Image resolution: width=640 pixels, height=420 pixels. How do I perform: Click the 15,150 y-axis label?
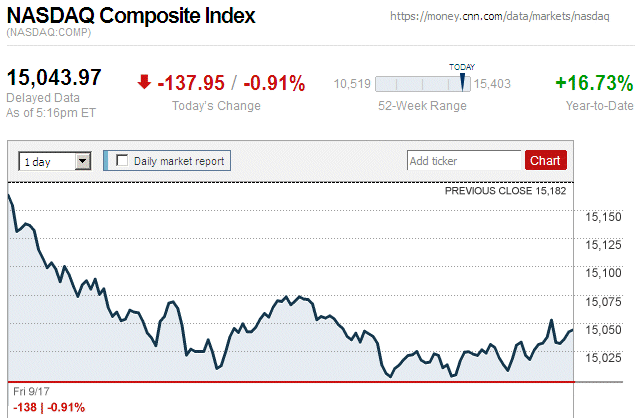pyautogui.click(x=604, y=216)
